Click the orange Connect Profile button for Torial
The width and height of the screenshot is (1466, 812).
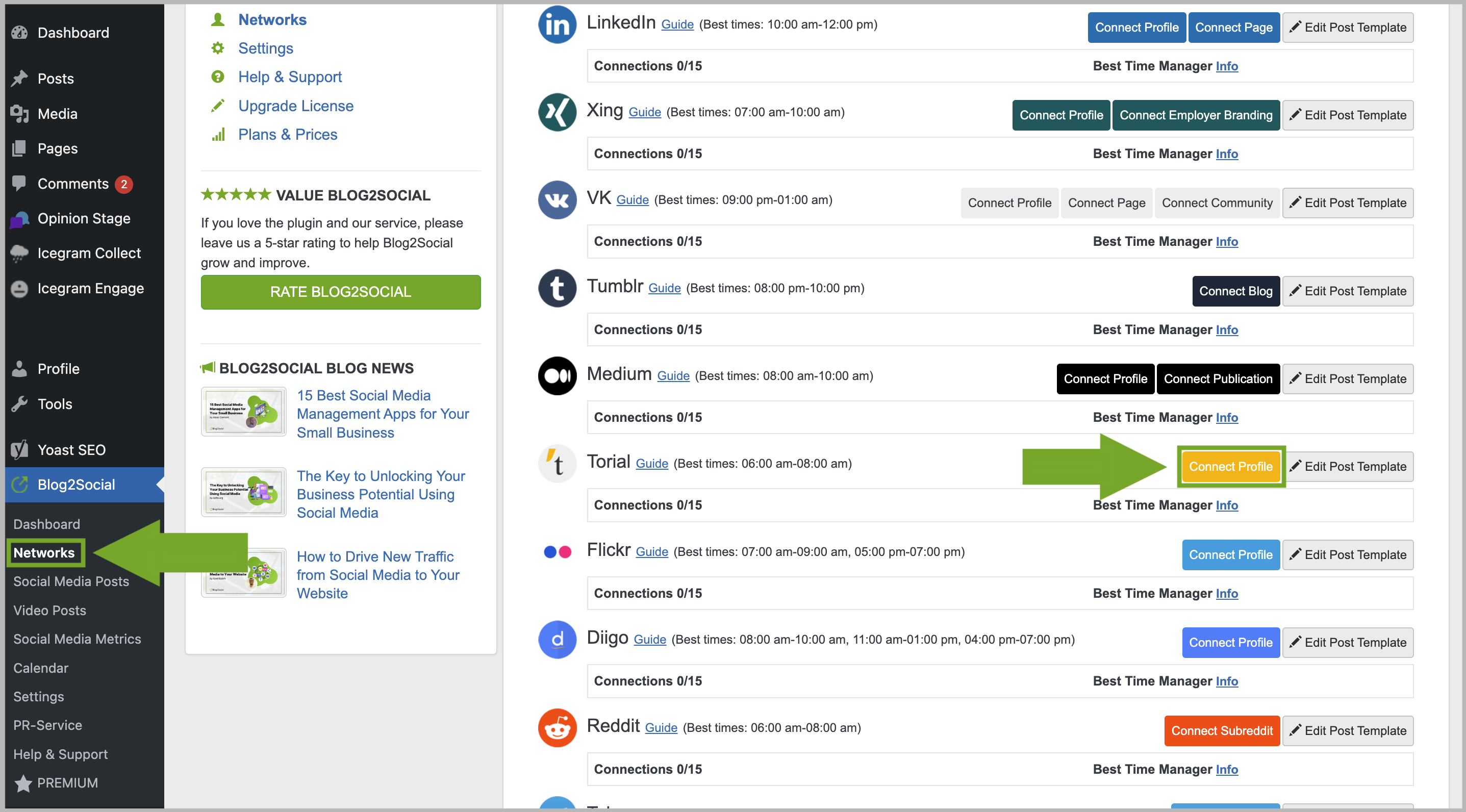[x=1230, y=466]
